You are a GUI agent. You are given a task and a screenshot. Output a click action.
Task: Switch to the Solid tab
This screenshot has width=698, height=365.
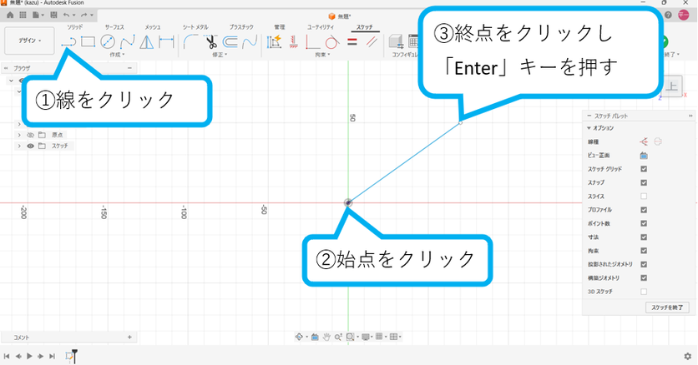click(74, 27)
